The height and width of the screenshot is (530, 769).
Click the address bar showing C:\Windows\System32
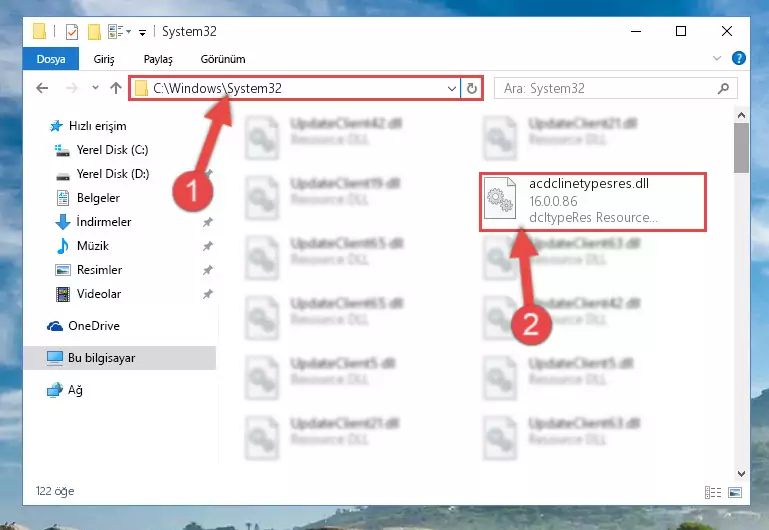[295, 88]
